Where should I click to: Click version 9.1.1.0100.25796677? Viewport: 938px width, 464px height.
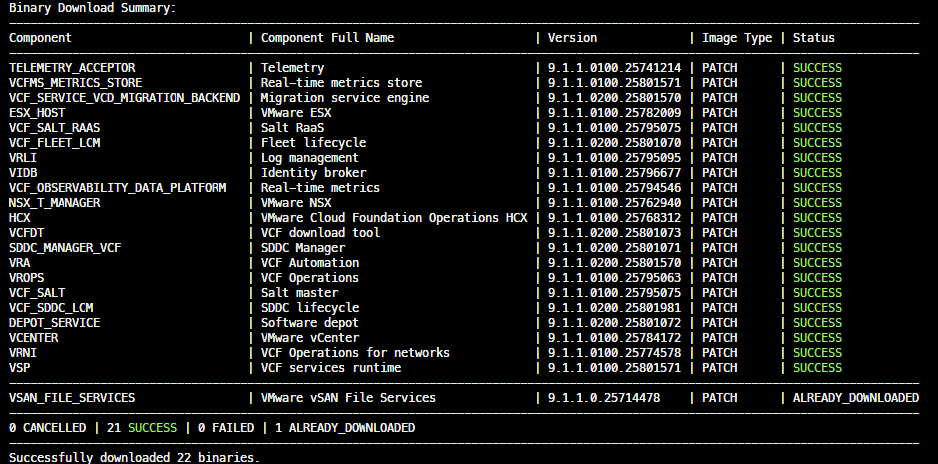pos(614,173)
